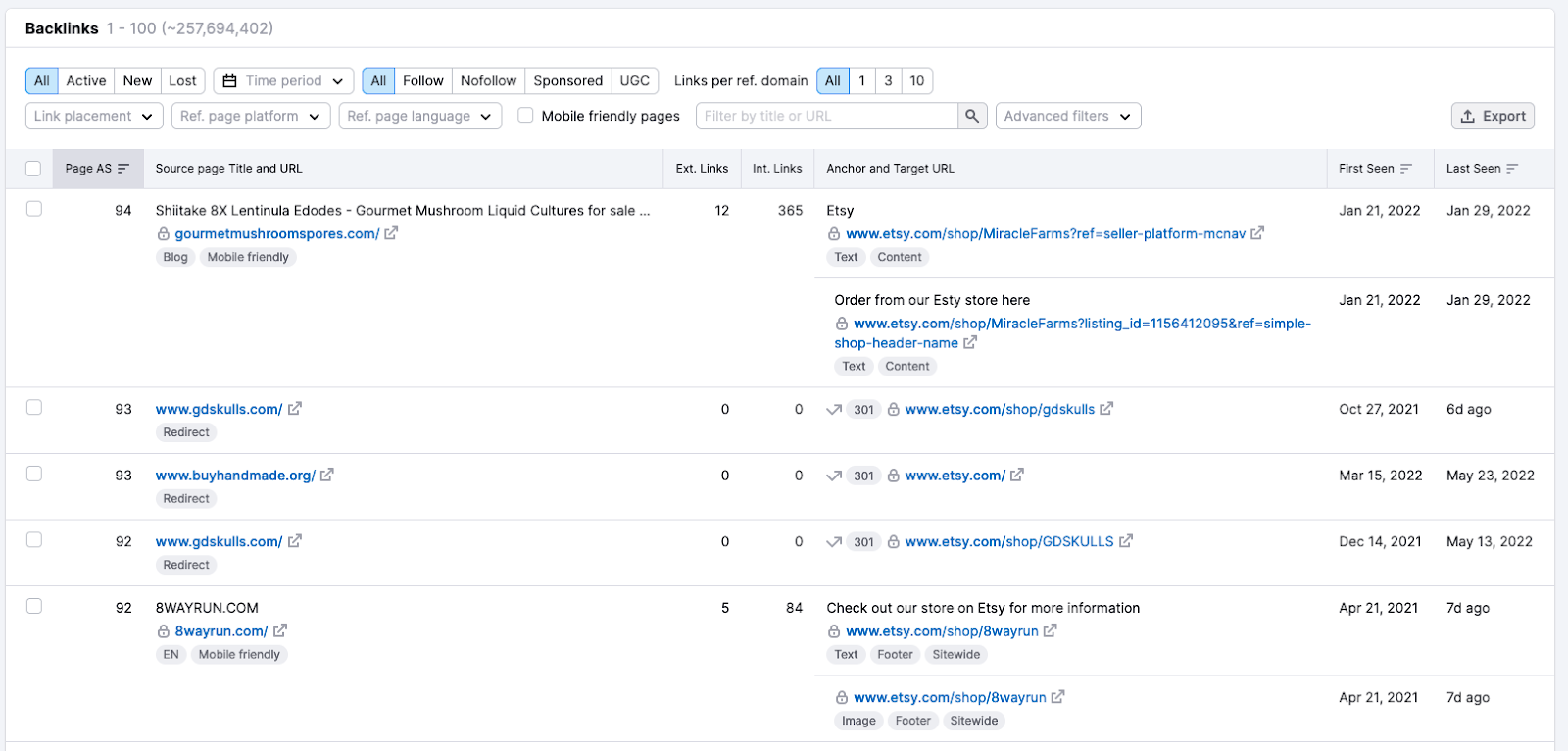The image size is (1568, 751).
Task: Click the Source page Title and URL header
Action: pos(229,169)
